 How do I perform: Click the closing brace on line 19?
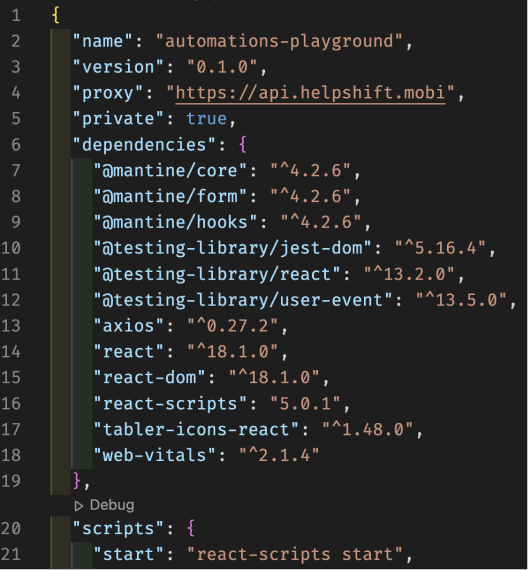pos(77,481)
